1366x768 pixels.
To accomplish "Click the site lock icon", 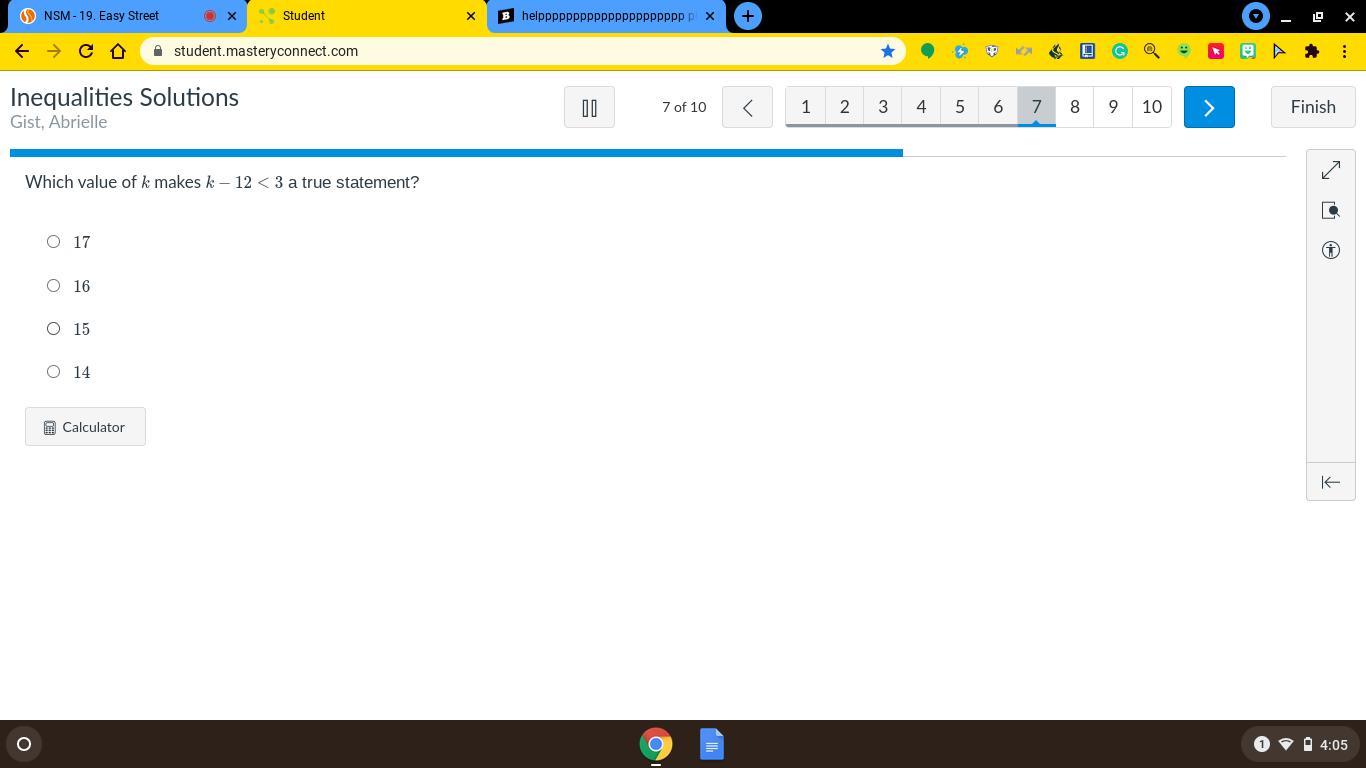I will click(x=158, y=51).
